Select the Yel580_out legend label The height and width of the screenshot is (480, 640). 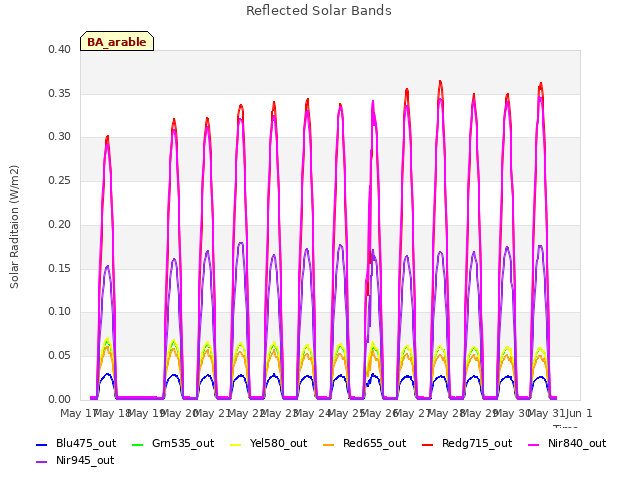click(x=278, y=443)
